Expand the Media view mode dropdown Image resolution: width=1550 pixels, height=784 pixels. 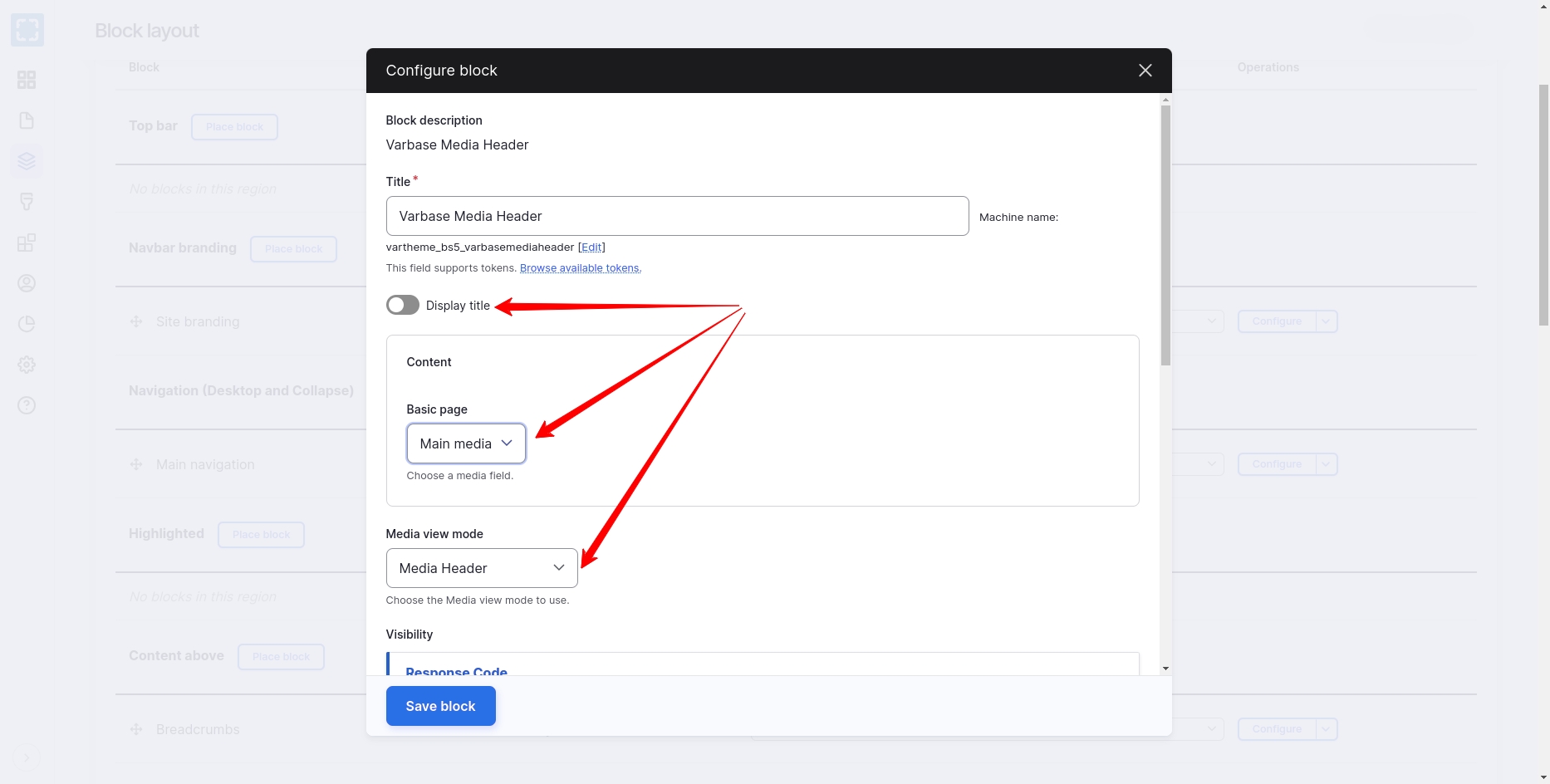(482, 568)
